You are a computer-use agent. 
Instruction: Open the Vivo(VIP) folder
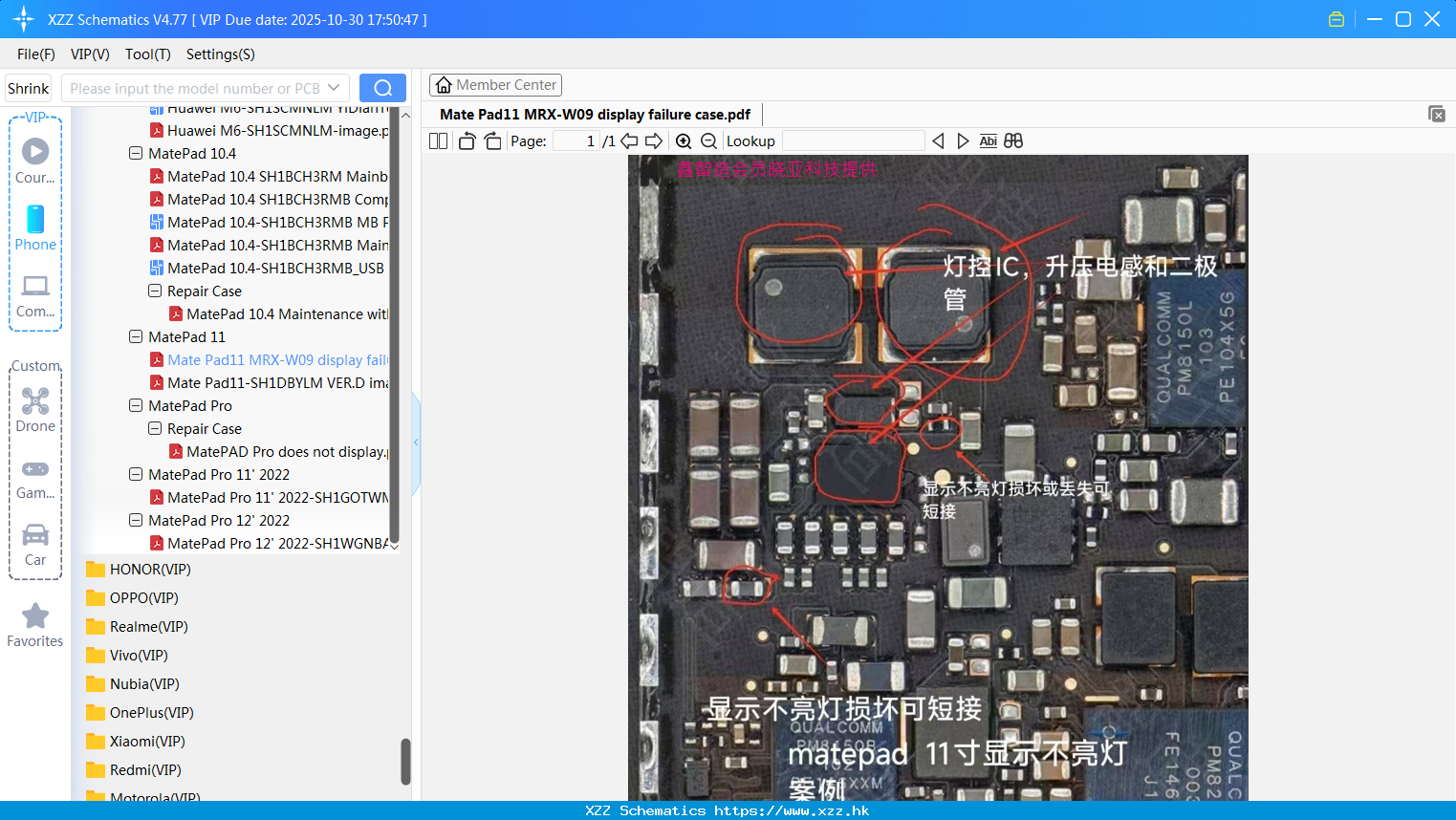click(x=127, y=655)
